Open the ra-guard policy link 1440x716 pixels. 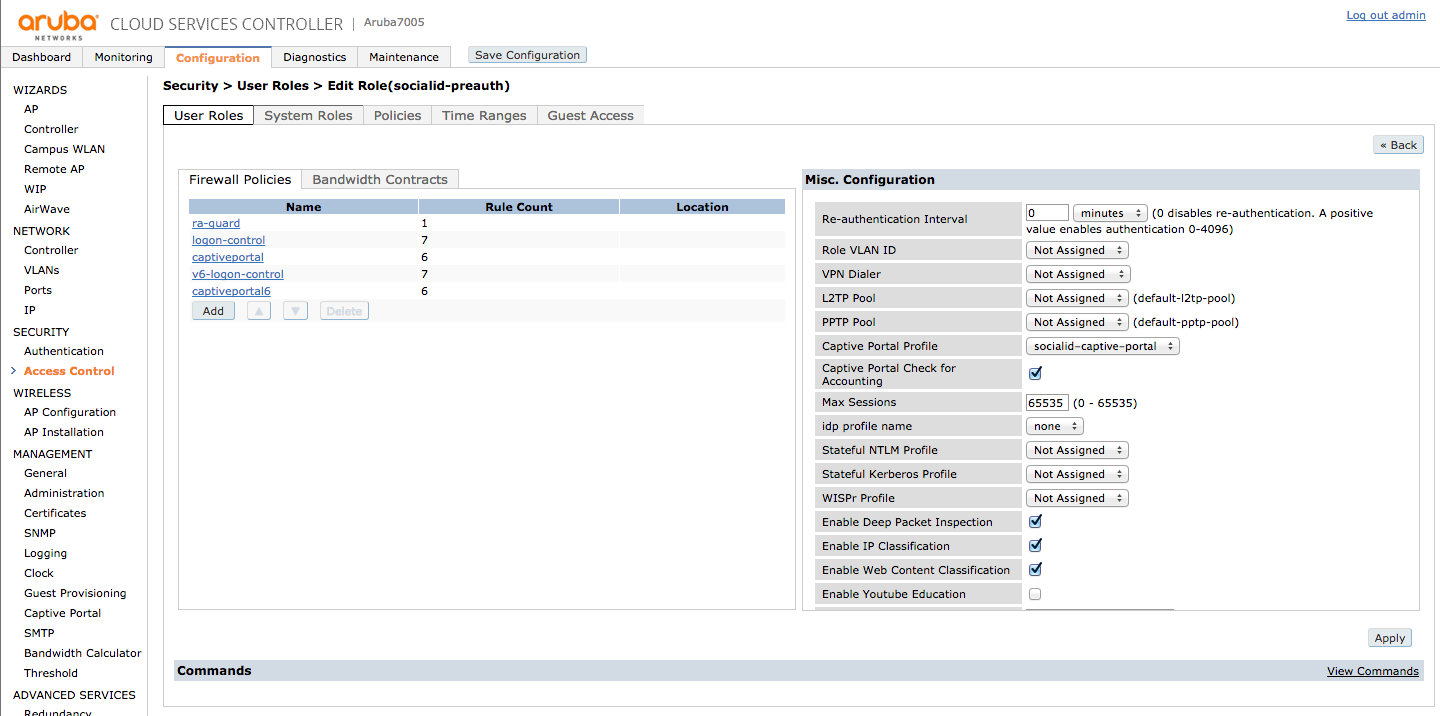(x=216, y=223)
